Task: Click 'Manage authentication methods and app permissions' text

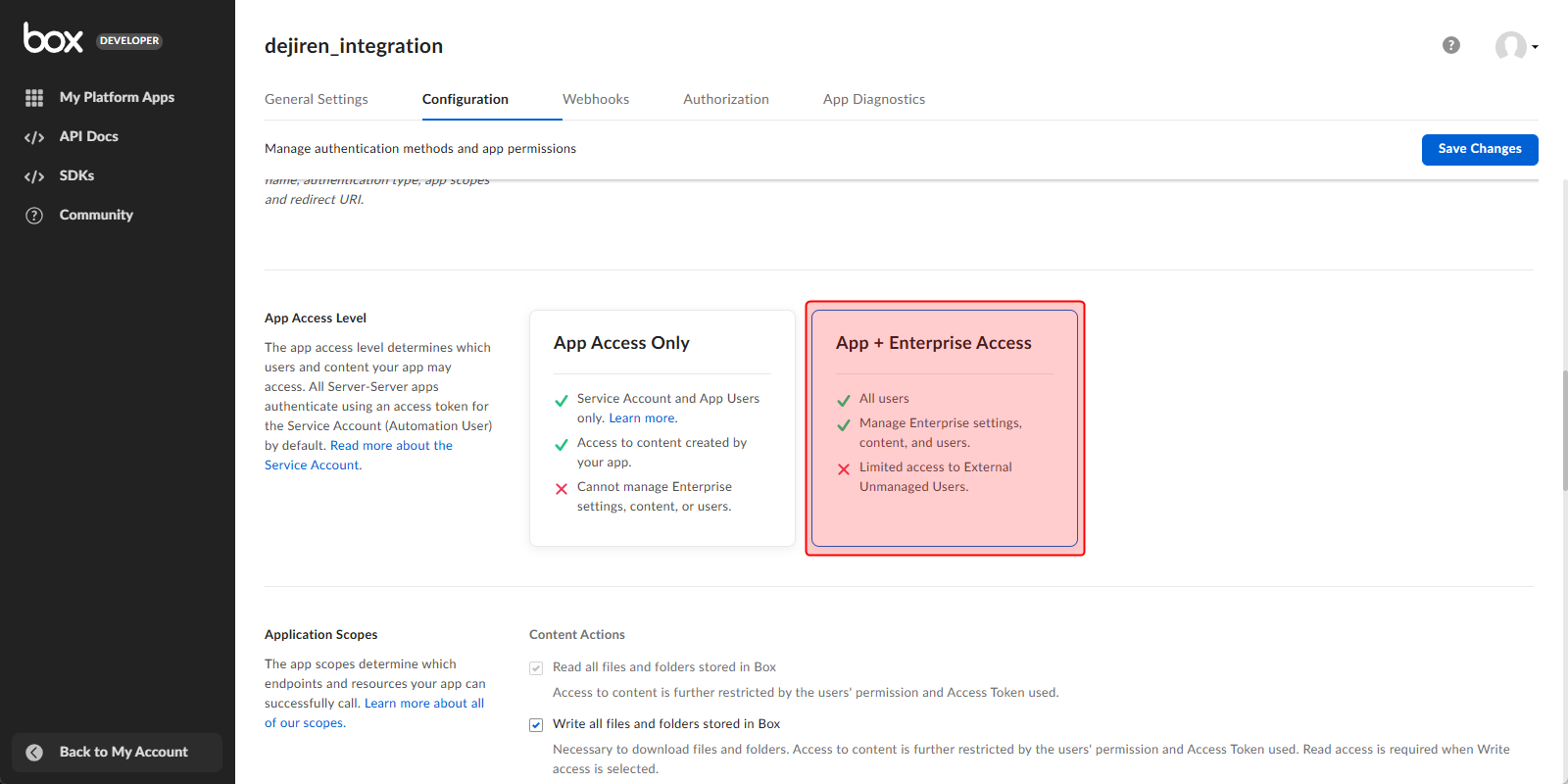Action: (420, 149)
